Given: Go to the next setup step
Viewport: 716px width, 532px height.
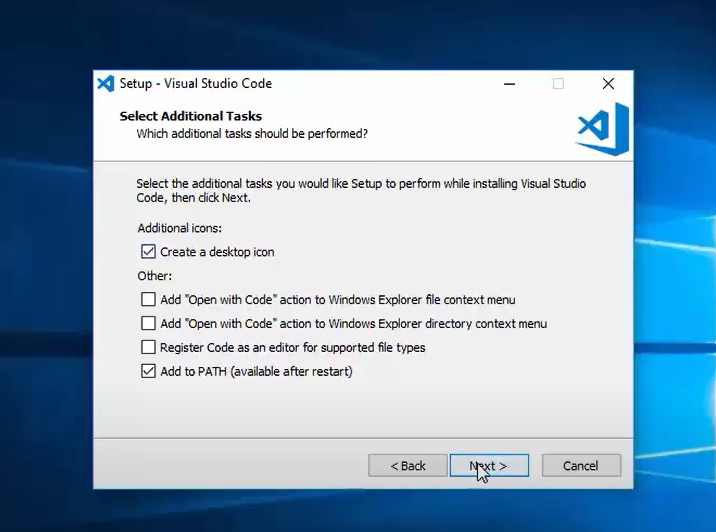Looking at the screenshot, I should (x=490, y=465).
